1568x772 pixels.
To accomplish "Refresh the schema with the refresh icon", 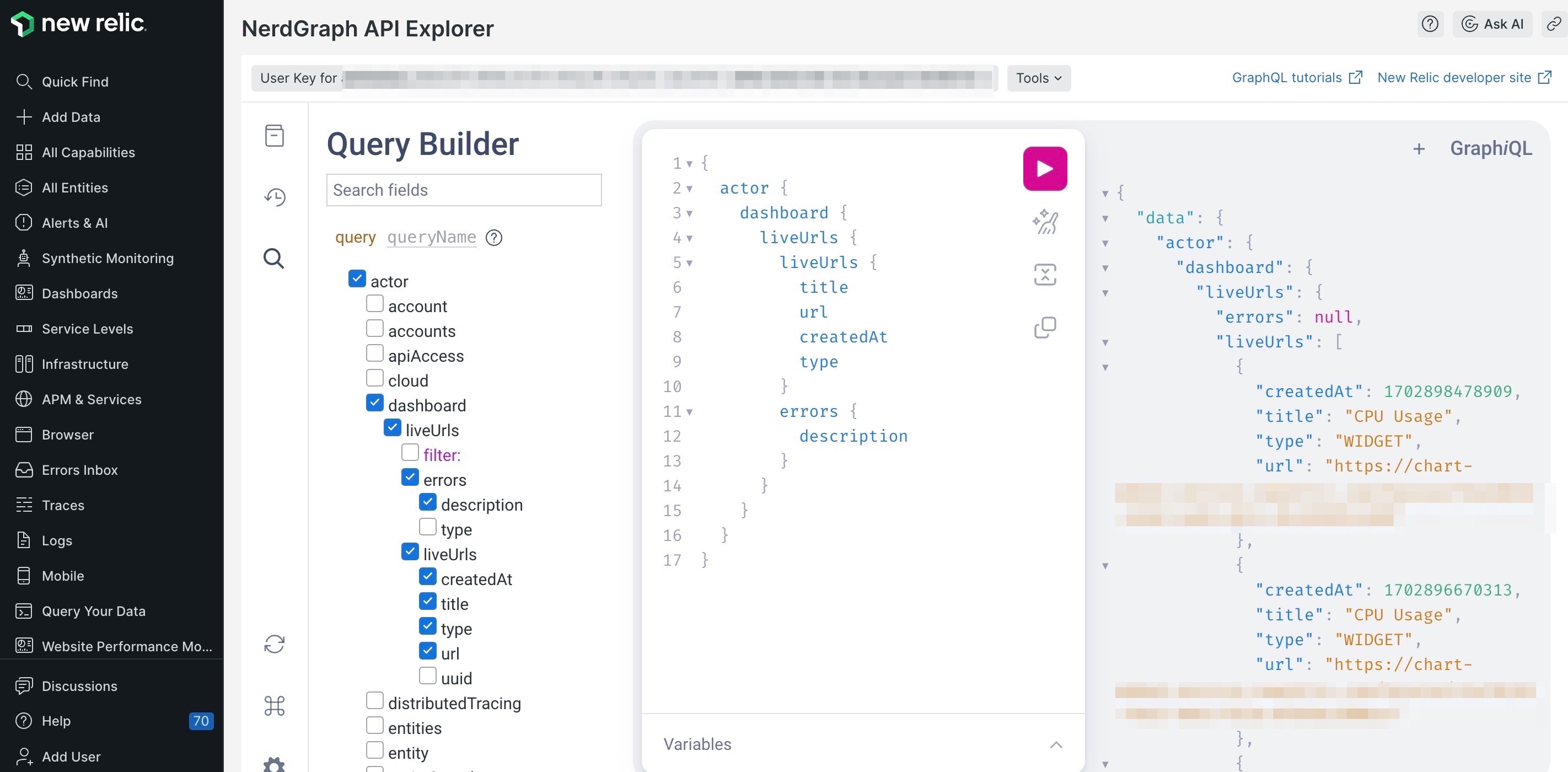I will tap(275, 644).
